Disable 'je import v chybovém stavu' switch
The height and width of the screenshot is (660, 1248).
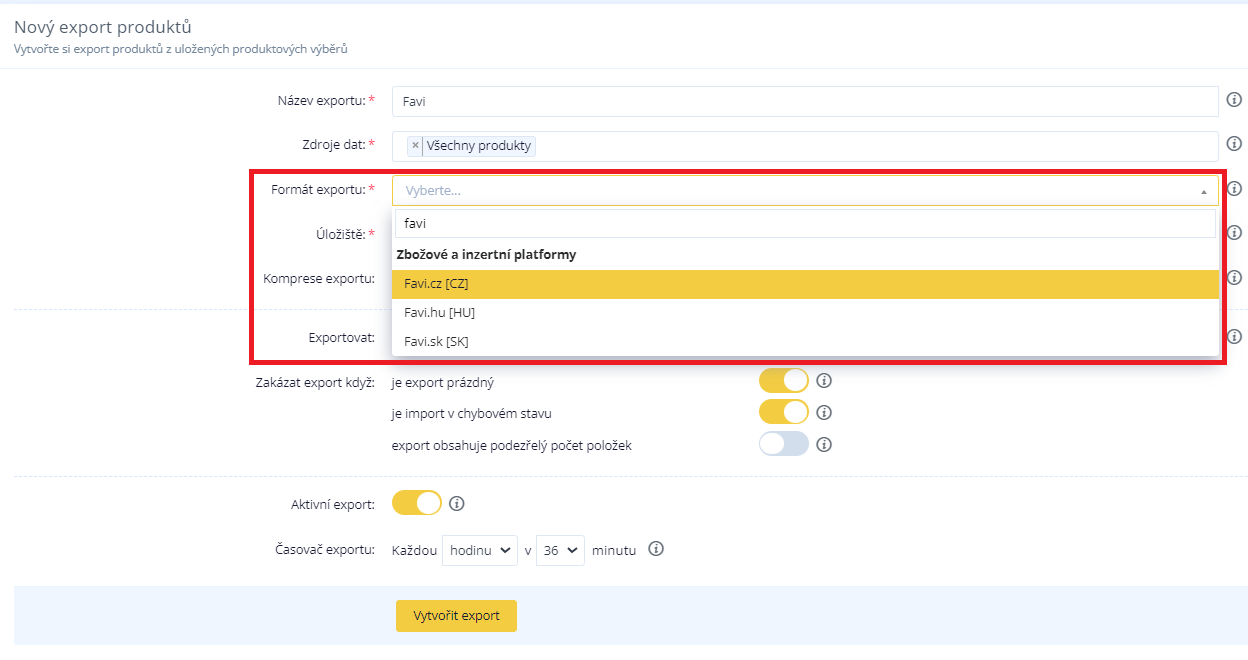[x=784, y=412]
